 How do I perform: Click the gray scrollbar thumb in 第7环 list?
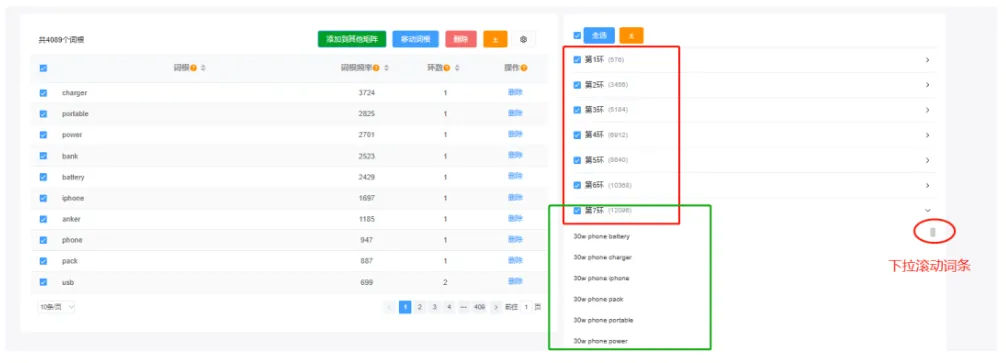pos(933,232)
